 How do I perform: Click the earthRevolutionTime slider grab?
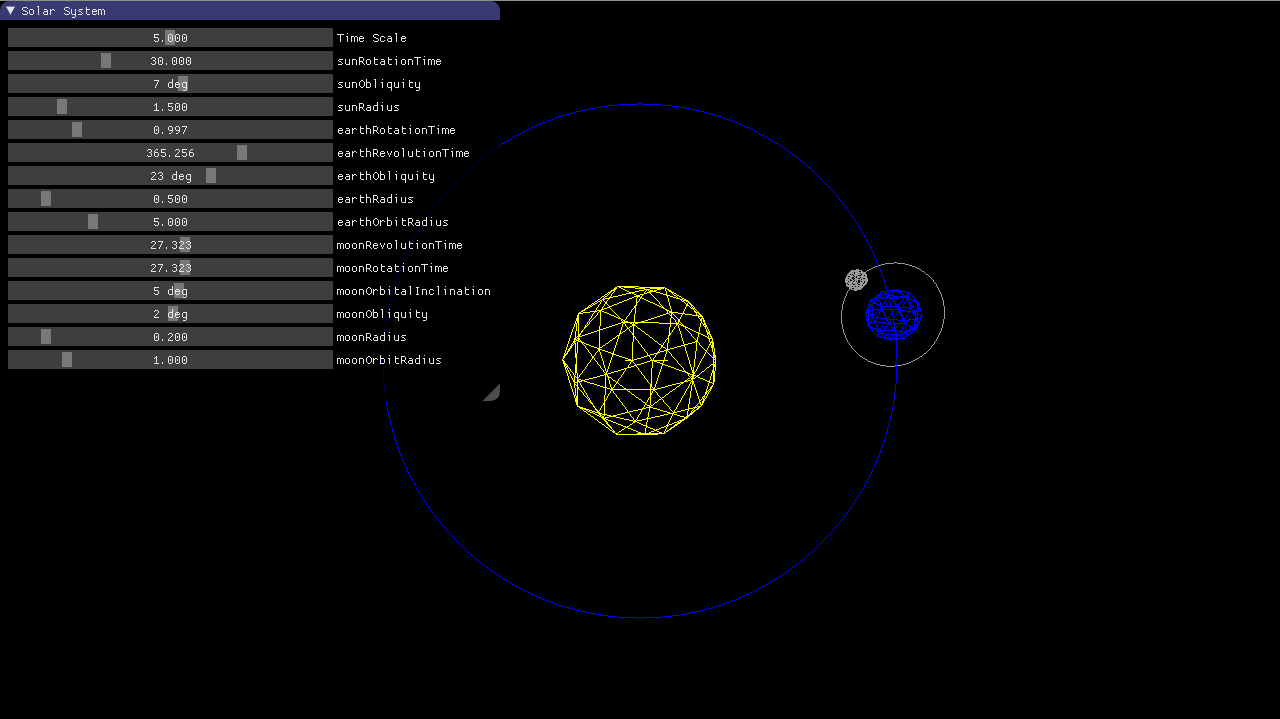pos(242,153)
